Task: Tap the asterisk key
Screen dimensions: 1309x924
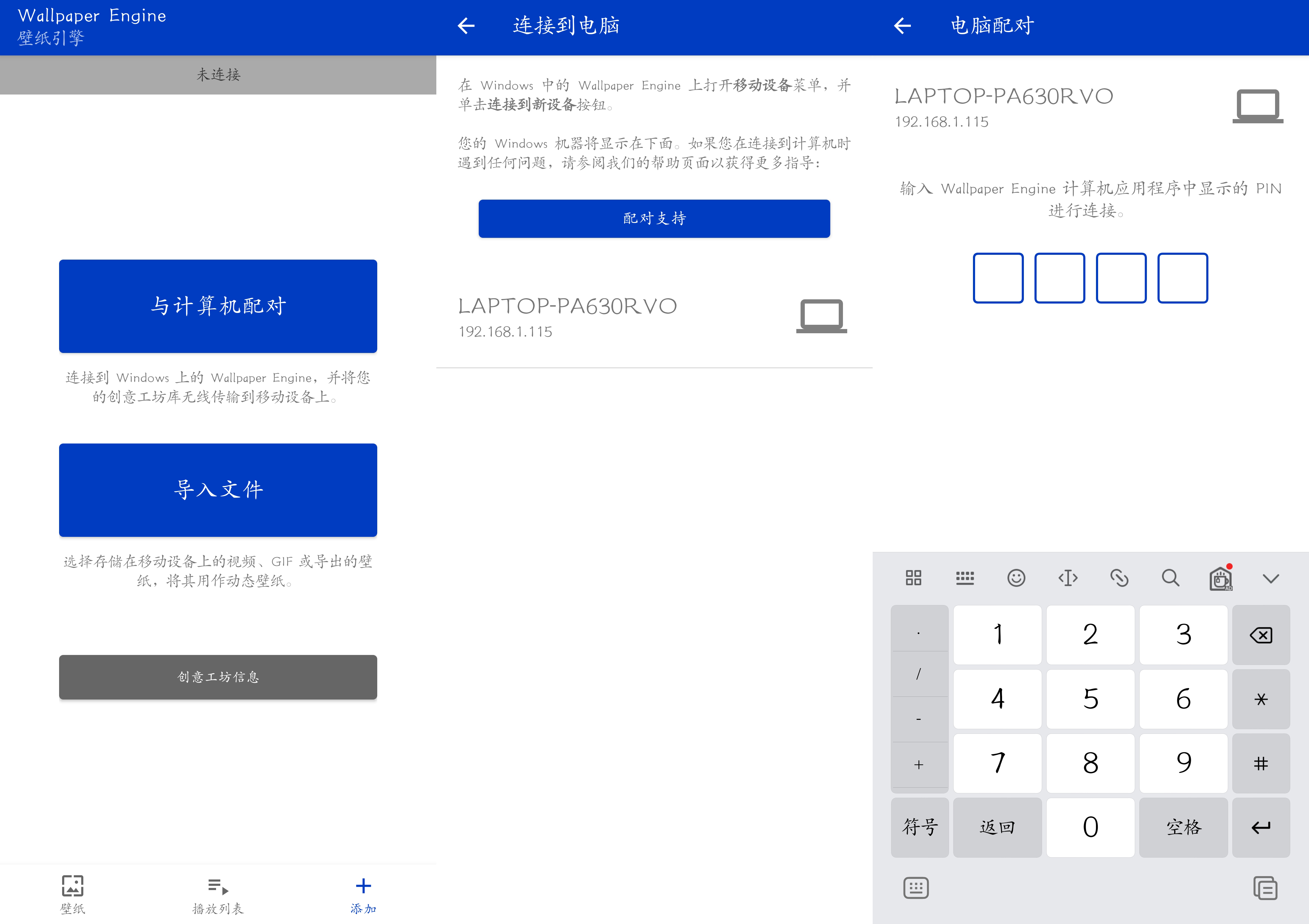Action: (1261, 699)
